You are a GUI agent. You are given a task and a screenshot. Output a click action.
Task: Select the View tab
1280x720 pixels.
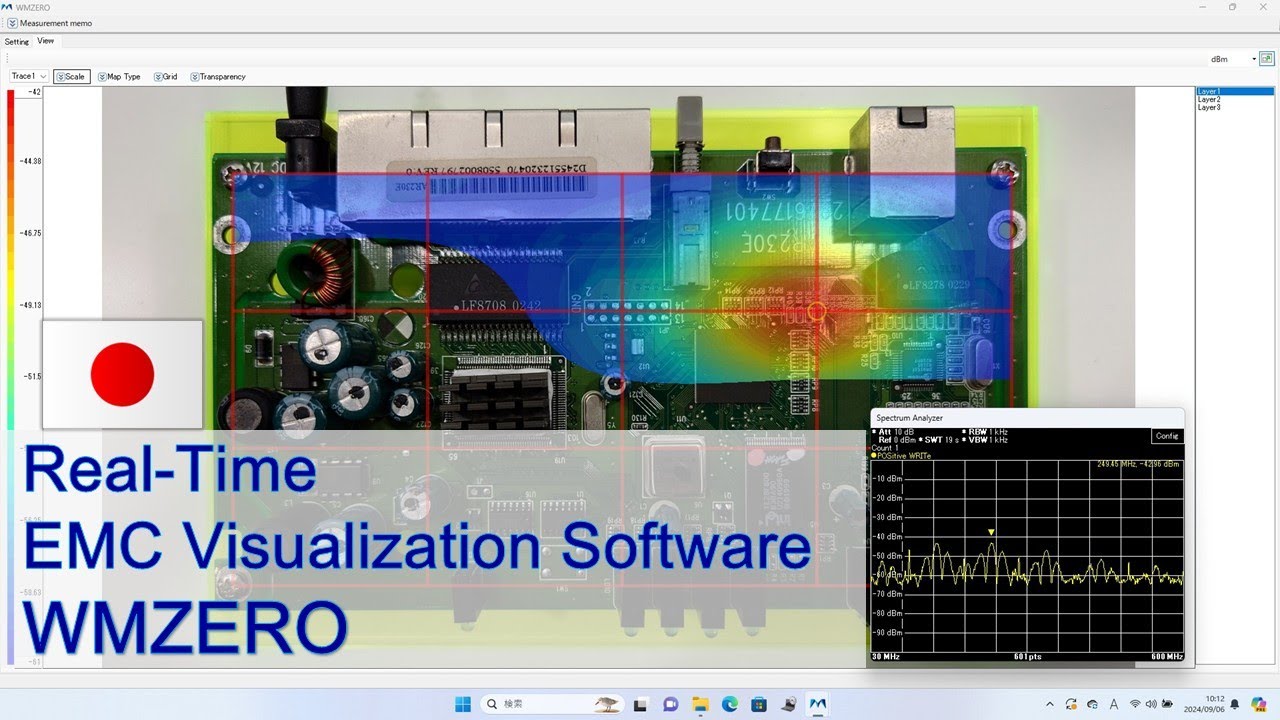(46, 41)
